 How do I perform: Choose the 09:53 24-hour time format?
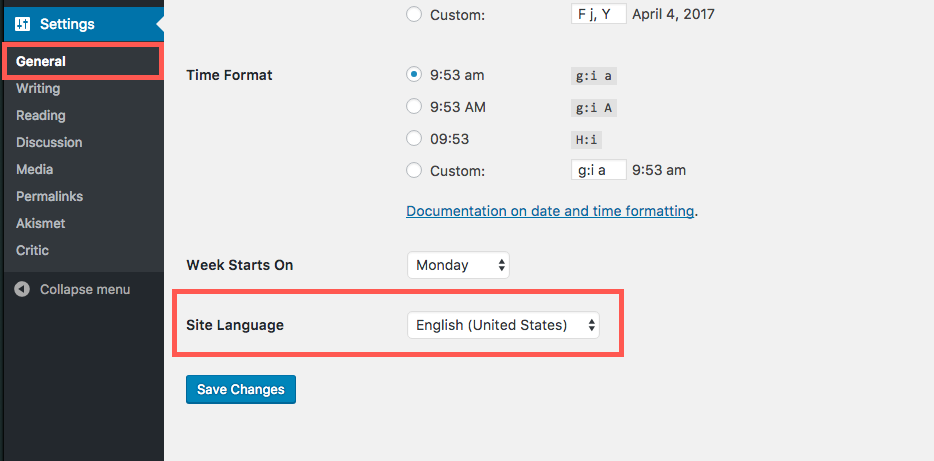[x=413, y=139]
